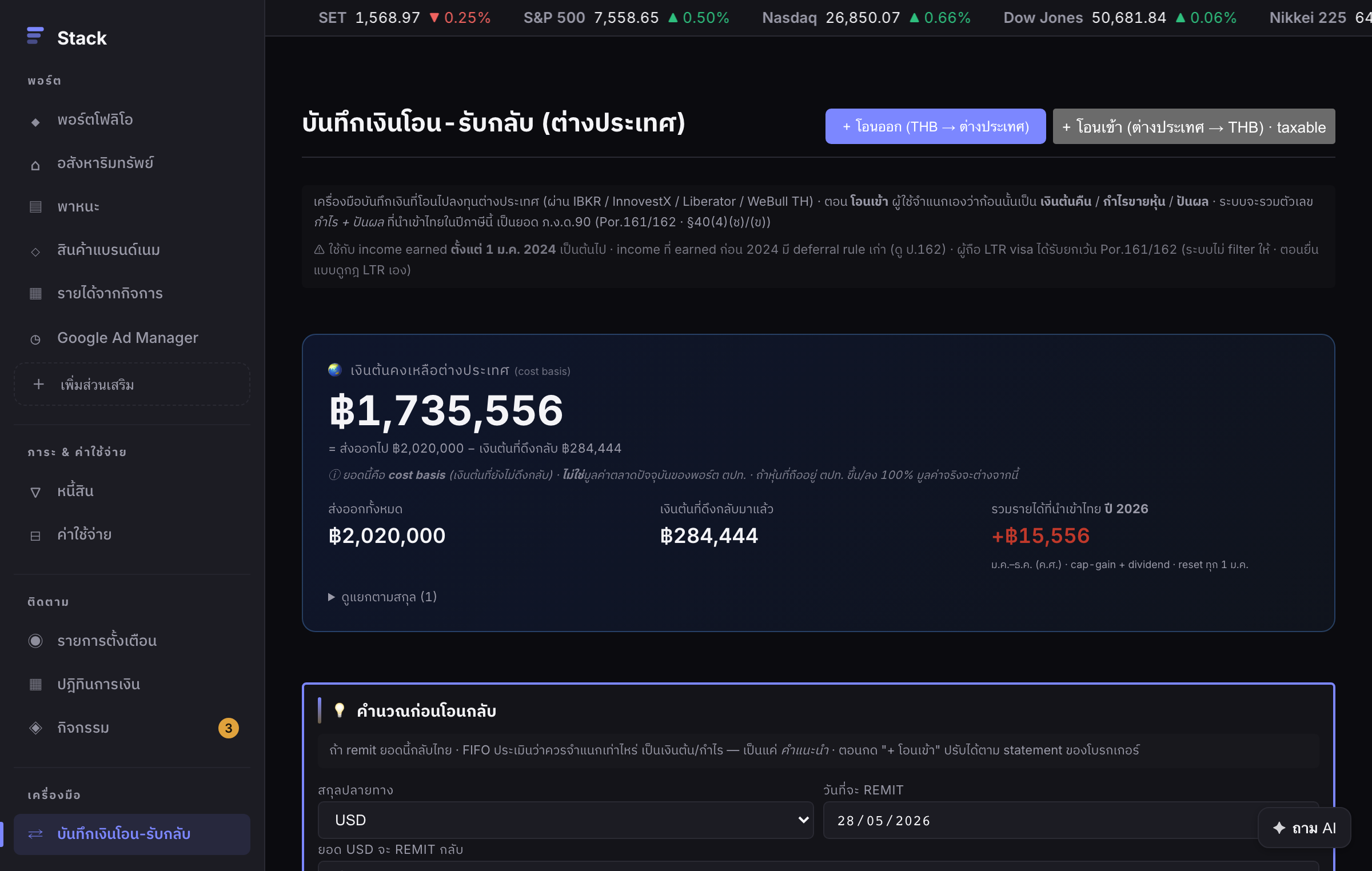Screen dimensions: 1372x871
Task: Open the อสังหาริมทรัพย์ section
Action: [132, 163]
